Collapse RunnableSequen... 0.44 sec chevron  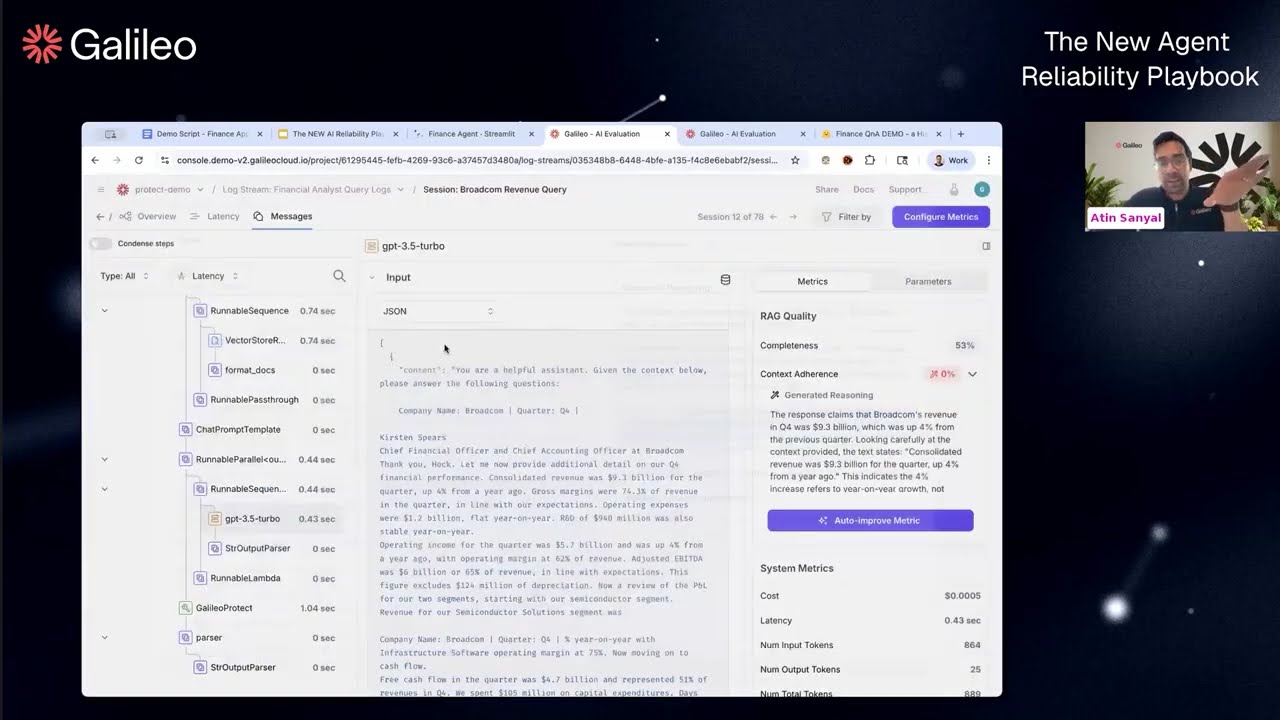[104, 489]
